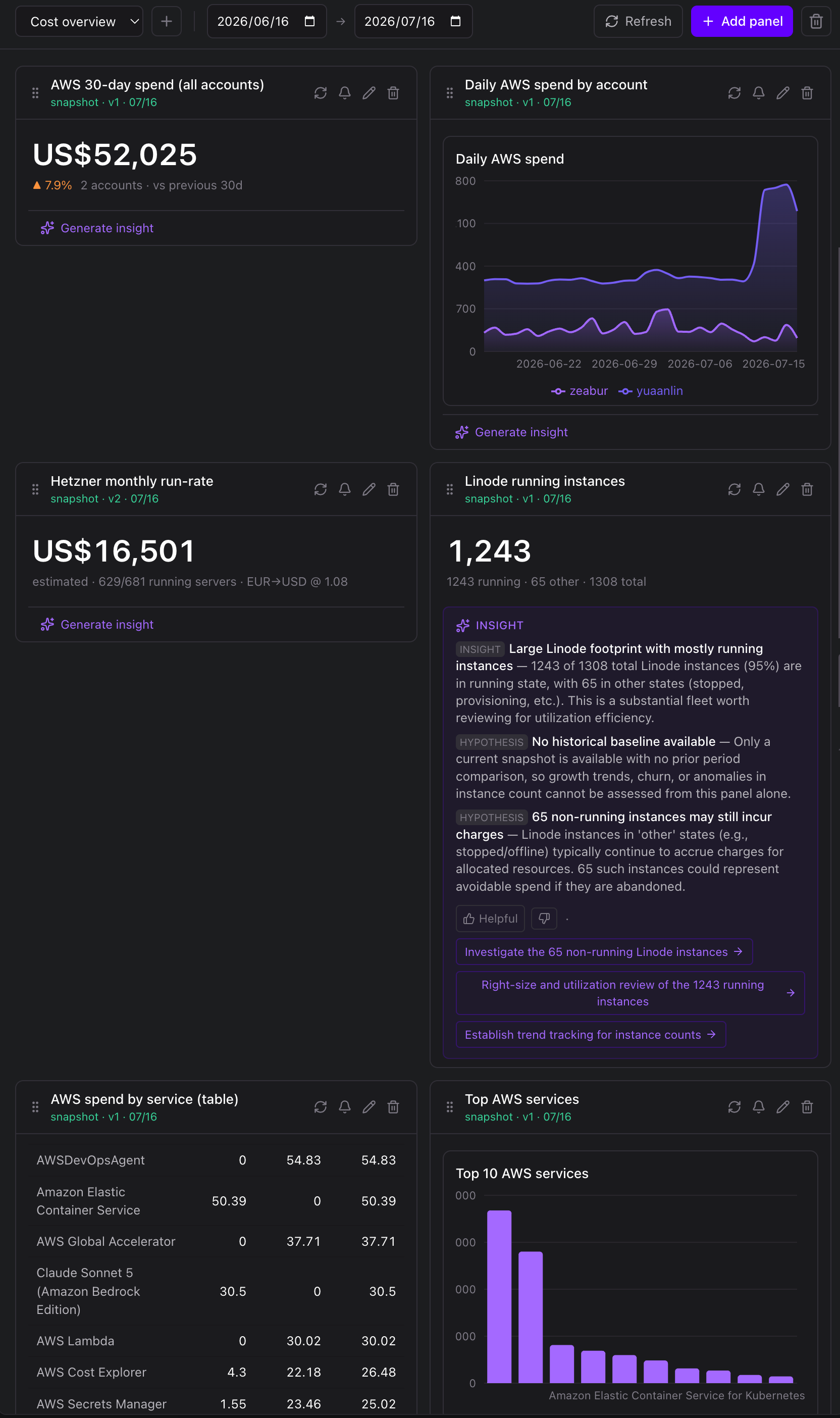The height and width of the screenshot is (1418, 840).
Task: Toggle the zeabur legend series
Action: (x=580, y=391)
